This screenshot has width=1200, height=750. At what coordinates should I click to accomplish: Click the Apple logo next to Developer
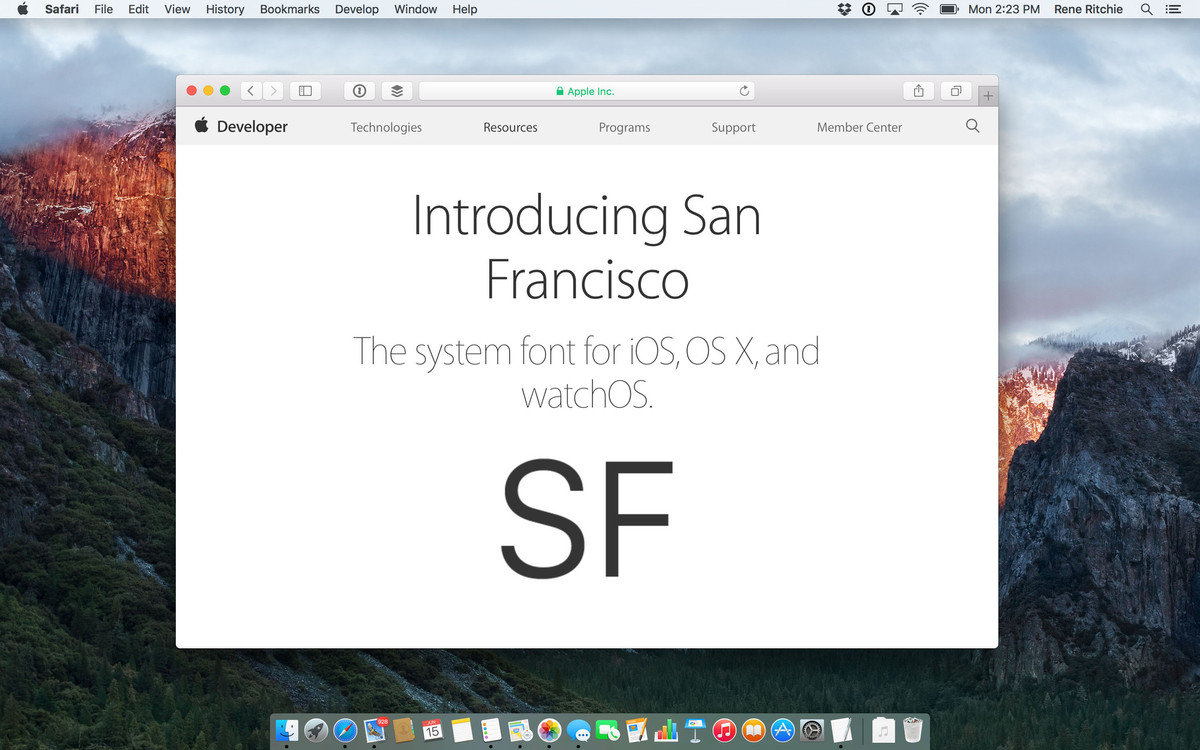[202, 125]
